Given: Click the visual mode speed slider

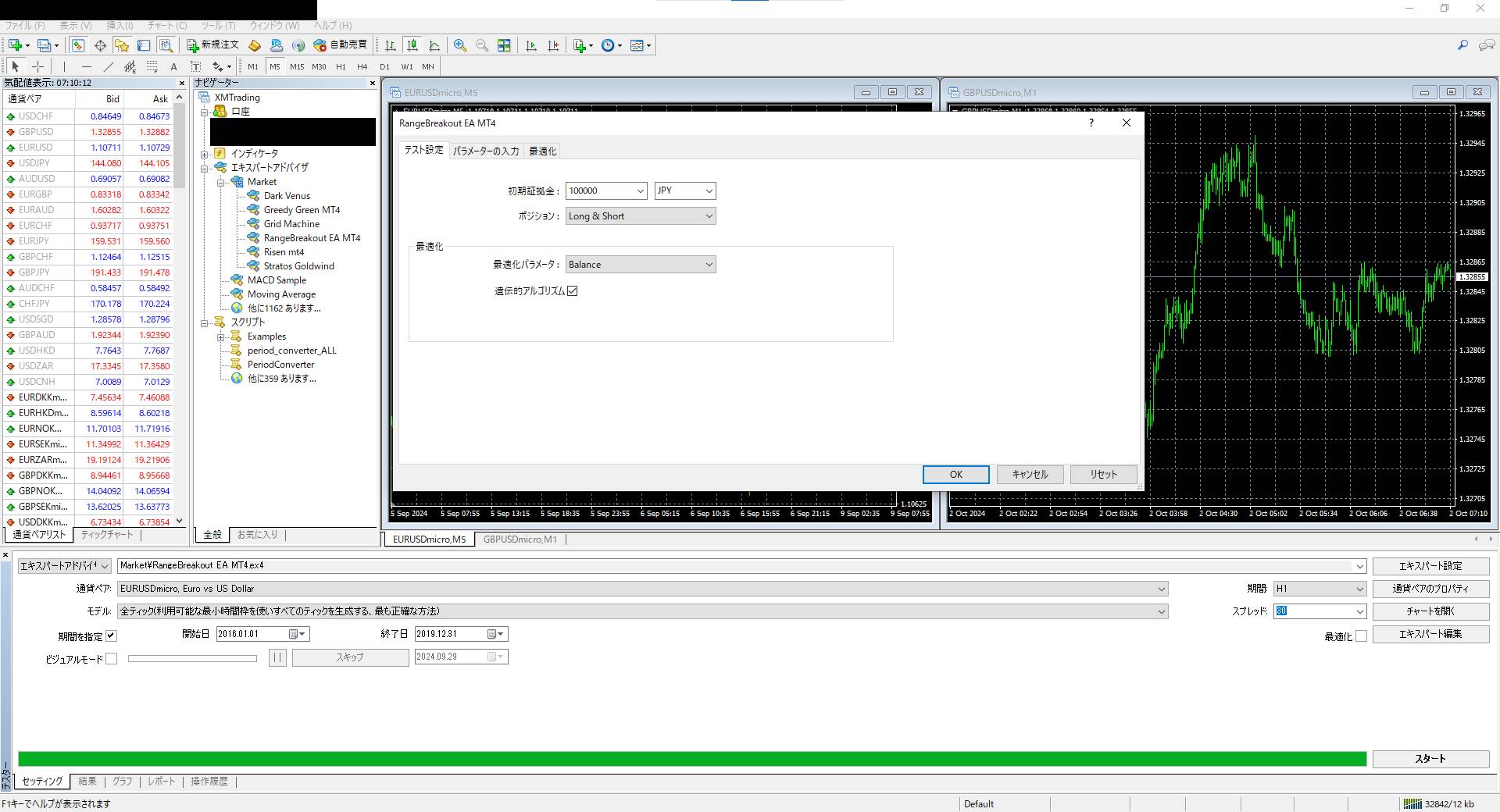Looking at the screenshot, I should coord(192,658).
